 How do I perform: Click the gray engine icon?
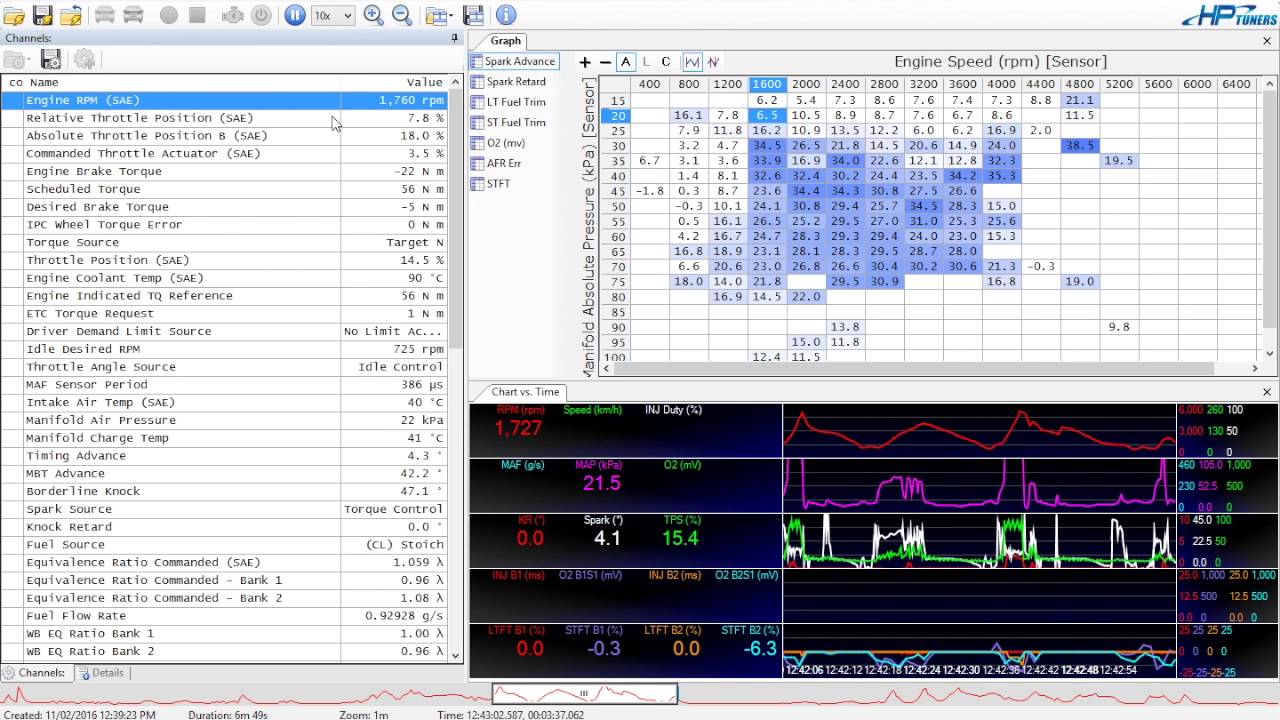(x=233, y=15)
